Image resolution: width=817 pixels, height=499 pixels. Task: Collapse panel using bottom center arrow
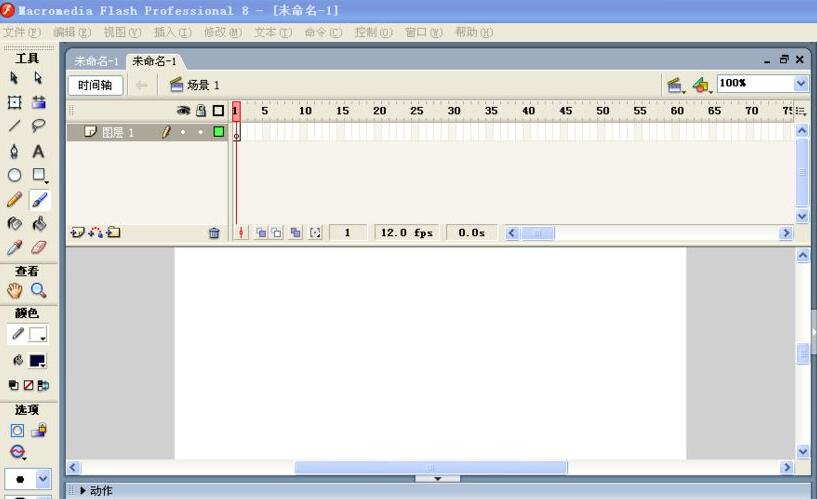438,478
